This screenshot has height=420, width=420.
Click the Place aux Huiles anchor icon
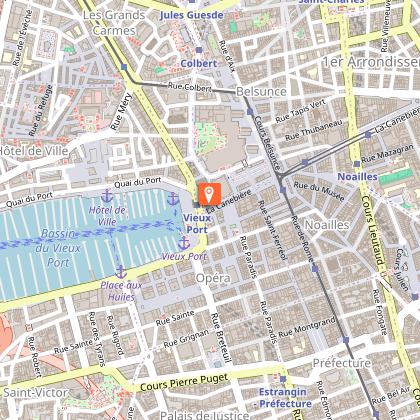pos(121,272)
